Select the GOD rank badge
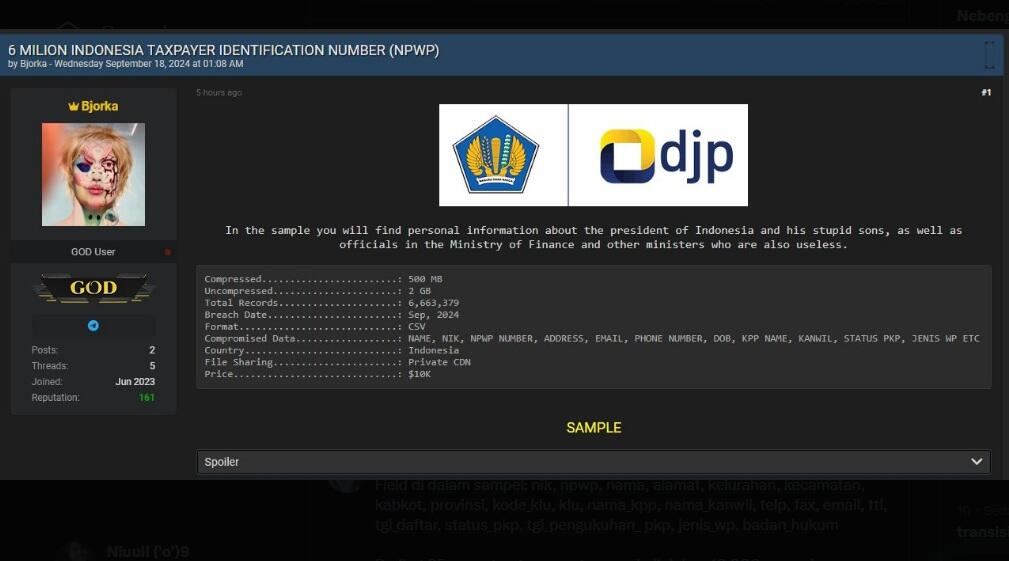The image size is (1009, 561). (x=93, y=288)
